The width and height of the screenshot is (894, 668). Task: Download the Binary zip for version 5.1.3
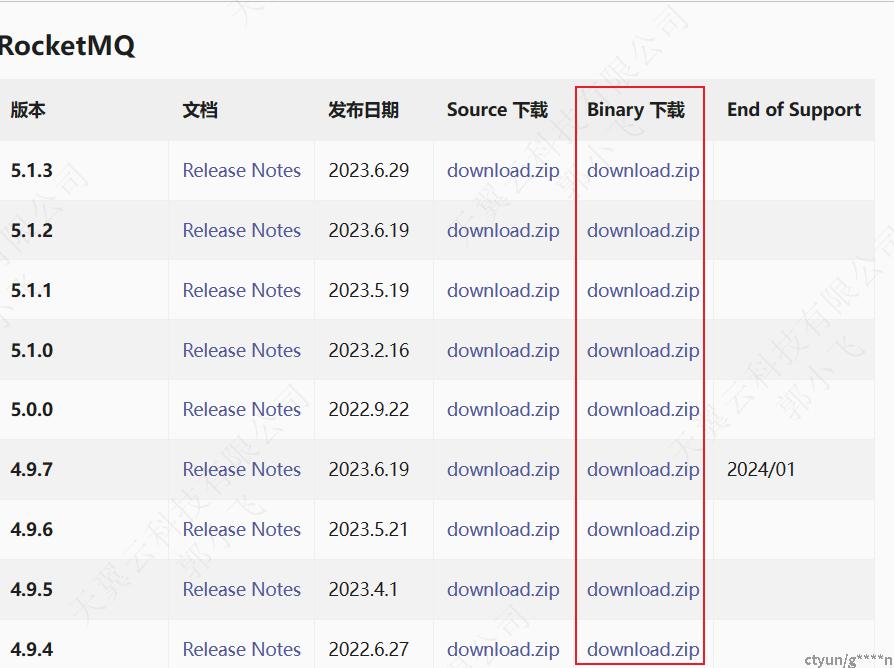(x=643, y=170)
